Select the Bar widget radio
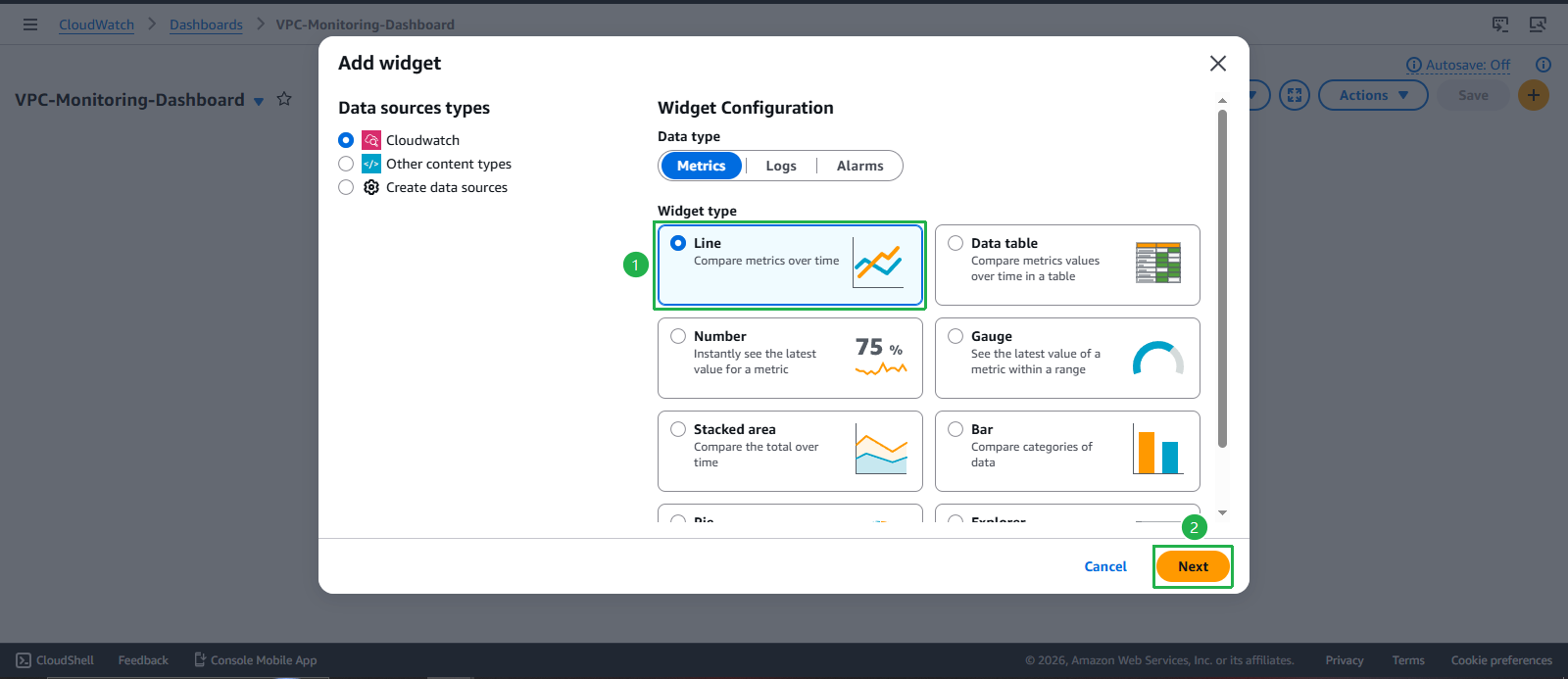 955,429
